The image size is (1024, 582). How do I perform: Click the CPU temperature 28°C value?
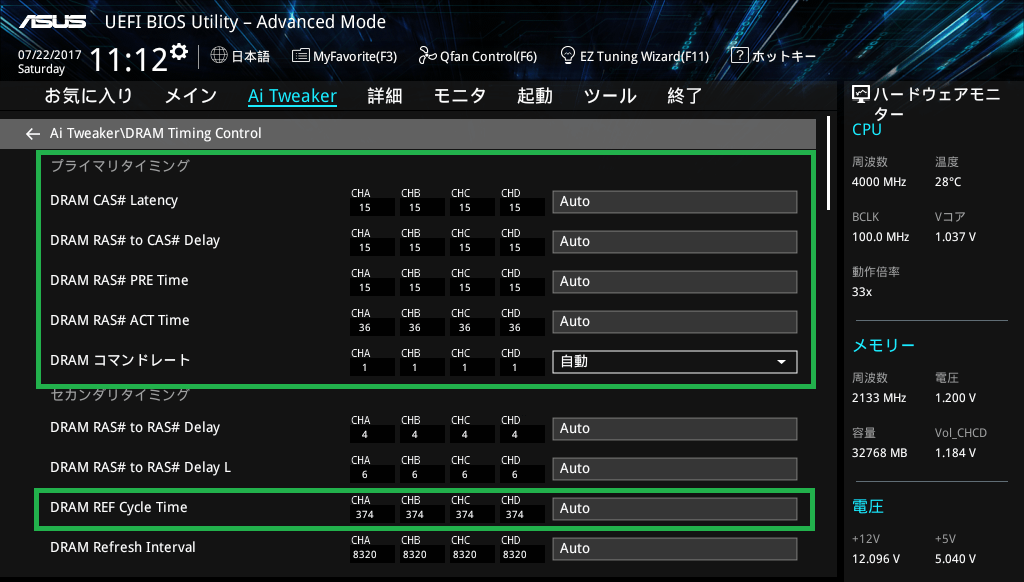pos(948,182)
